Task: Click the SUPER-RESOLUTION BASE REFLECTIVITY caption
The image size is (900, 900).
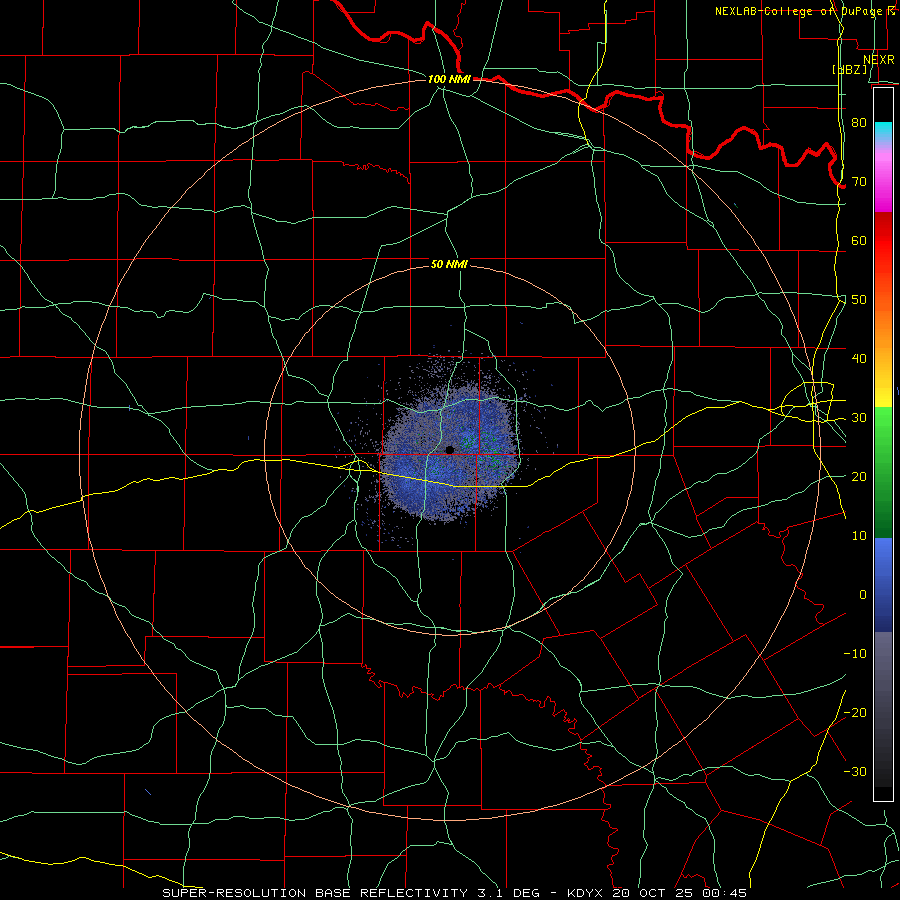Action: pyautogui.click(x=315, y=893)
